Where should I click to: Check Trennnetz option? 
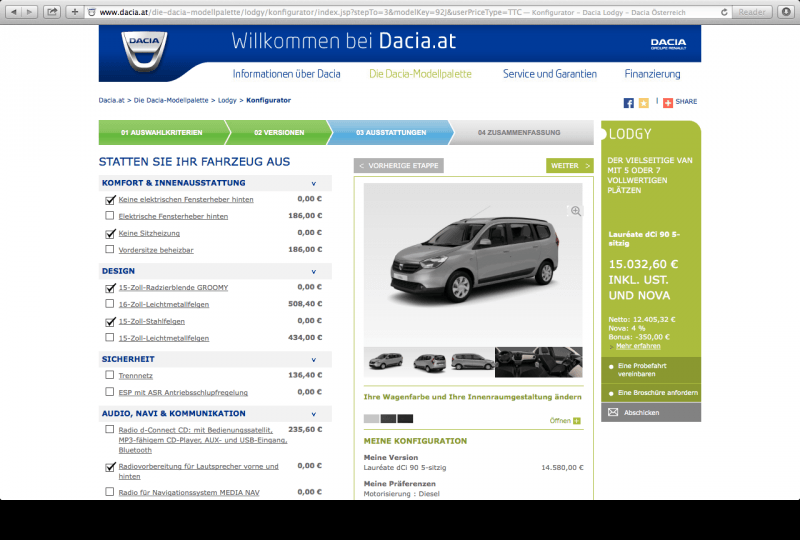point(110,375)
